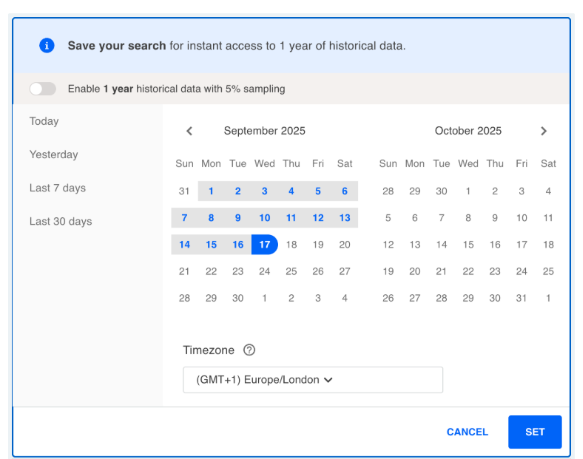Advance to next month with right chevron
The height and width of the screenshot is (459, 583).
point(544,131)
